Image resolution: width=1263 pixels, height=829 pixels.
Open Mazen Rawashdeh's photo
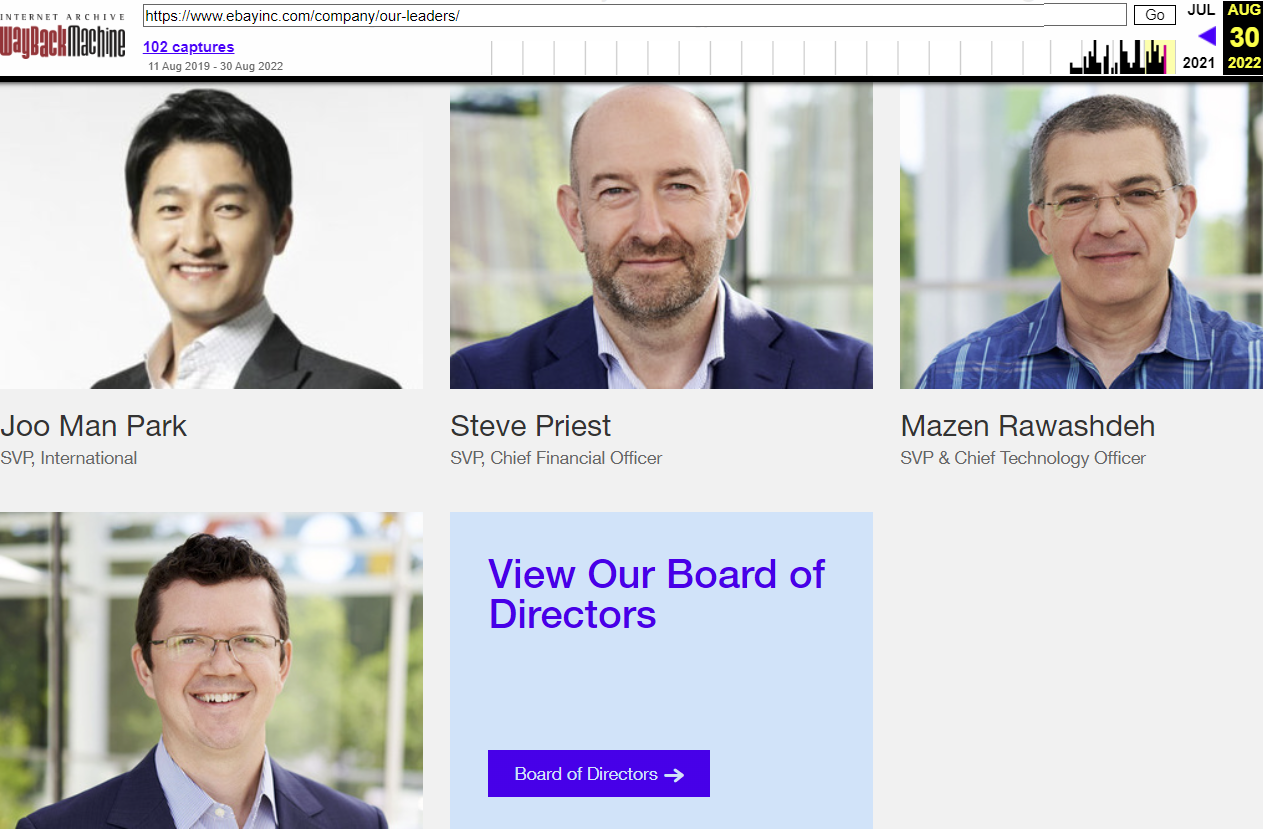click(1081, 236)
